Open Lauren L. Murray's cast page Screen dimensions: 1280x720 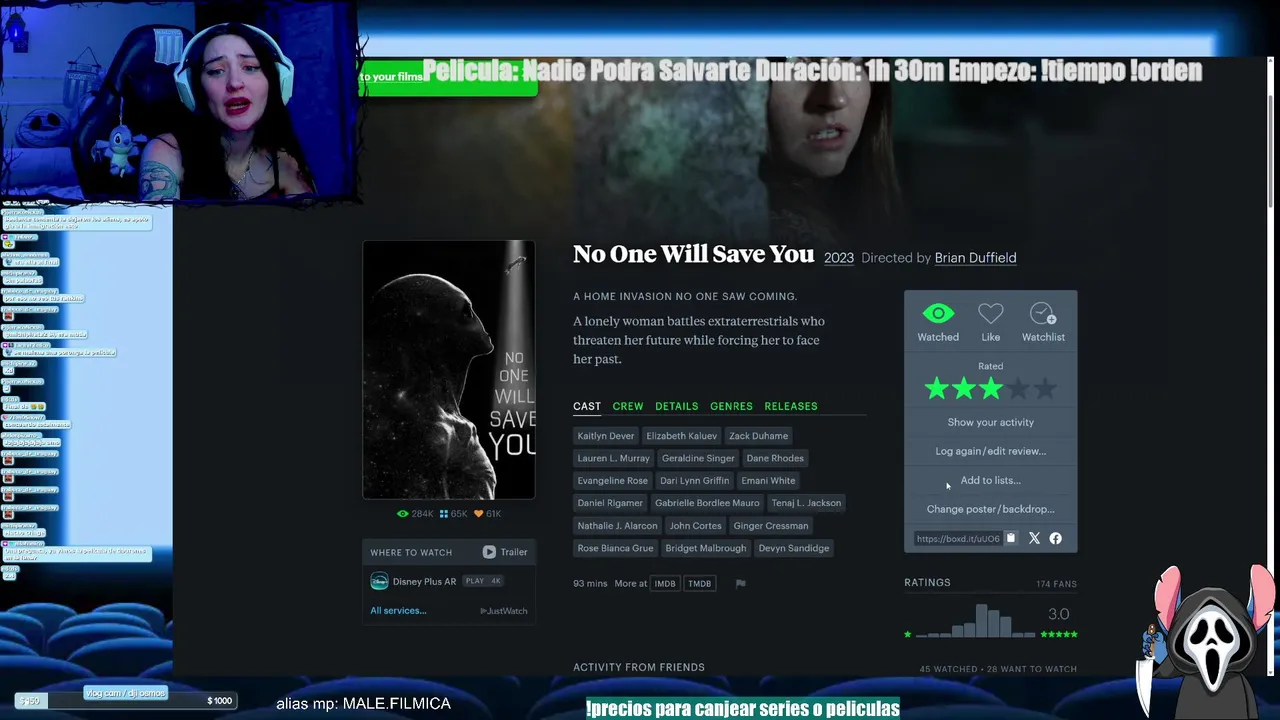point(614,458)
